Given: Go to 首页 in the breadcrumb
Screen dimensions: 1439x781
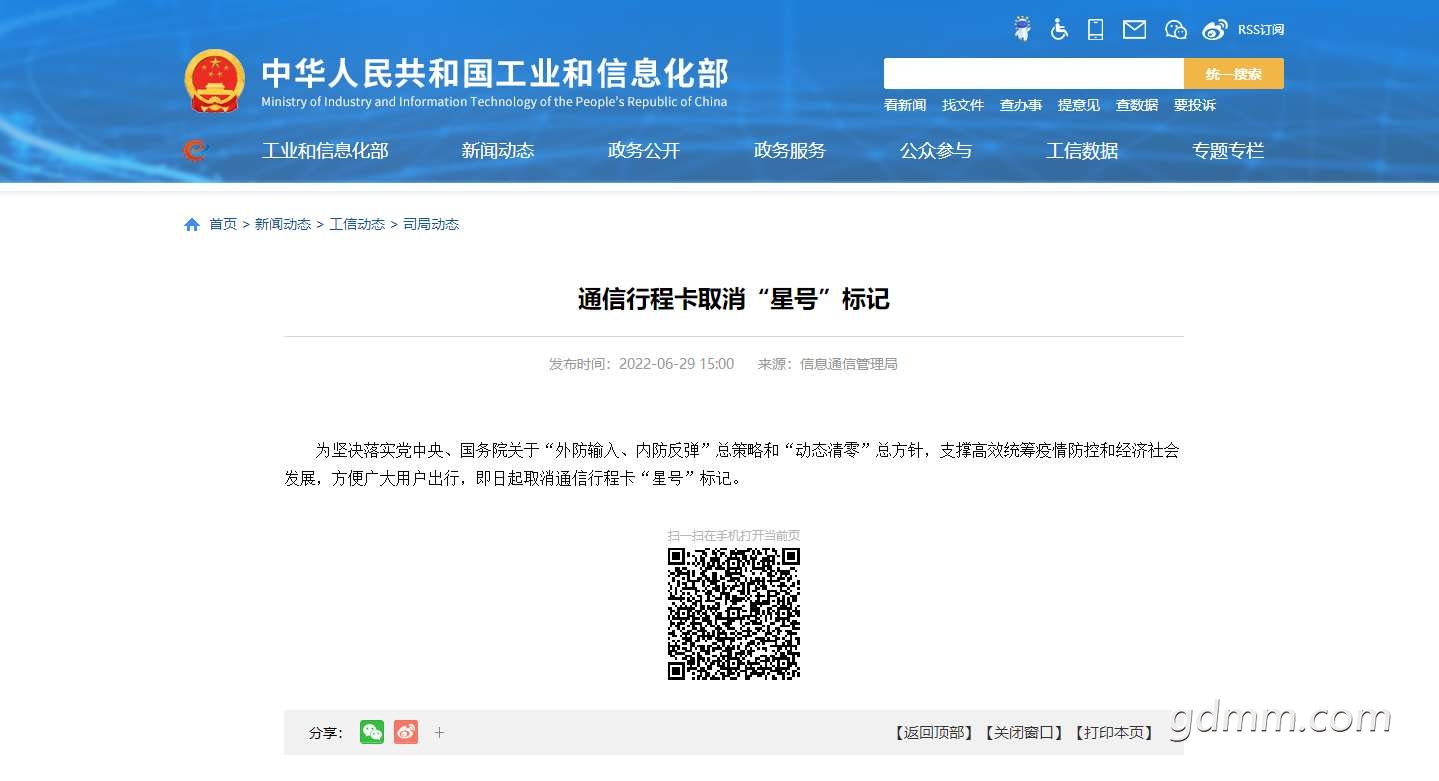Looking at the screenshot, I should (x=223, y=225).
